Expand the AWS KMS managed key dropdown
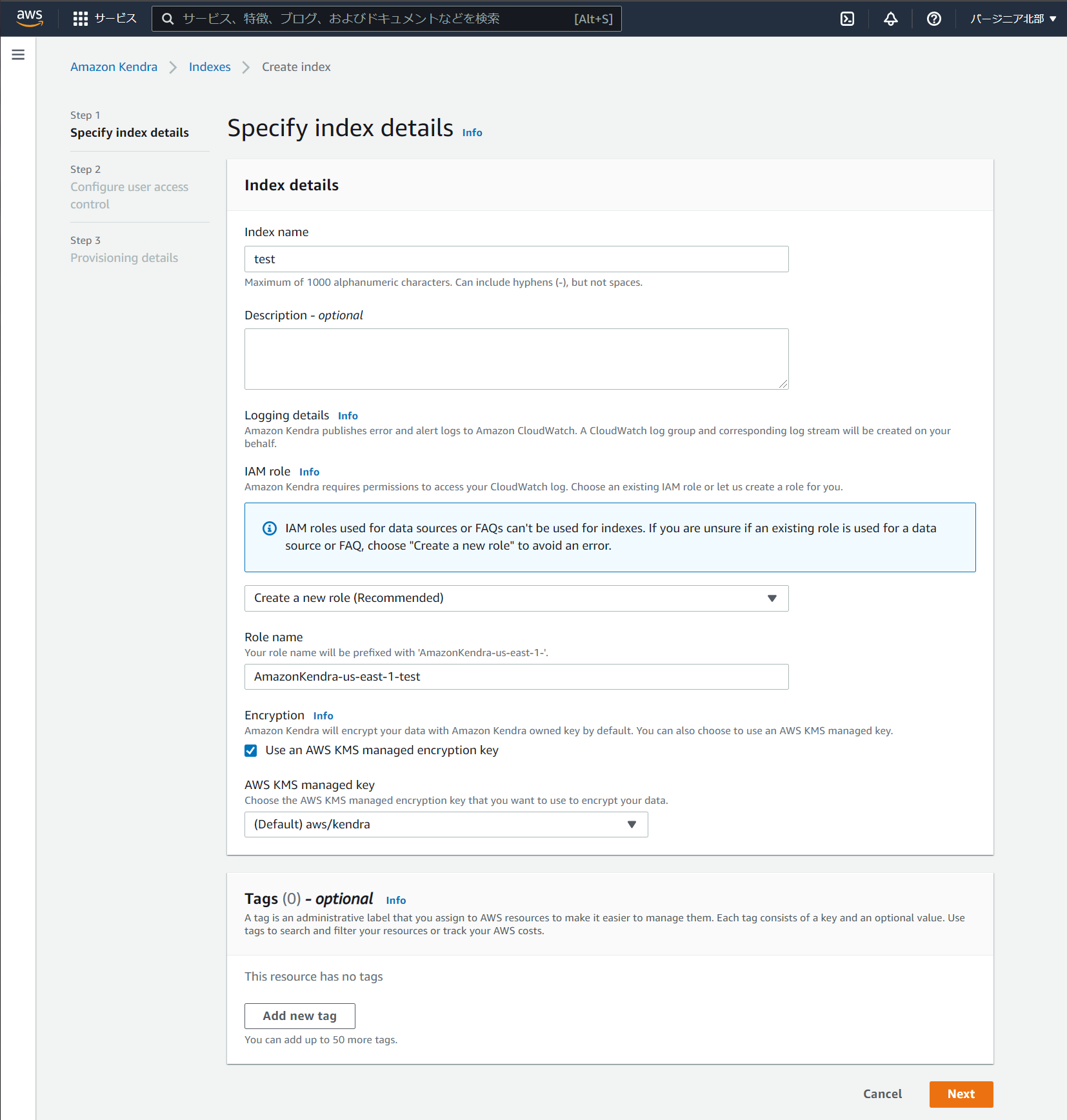The width and height of the screenshot is (1067, 1120). pyautogui.click(x=446, y=825)
